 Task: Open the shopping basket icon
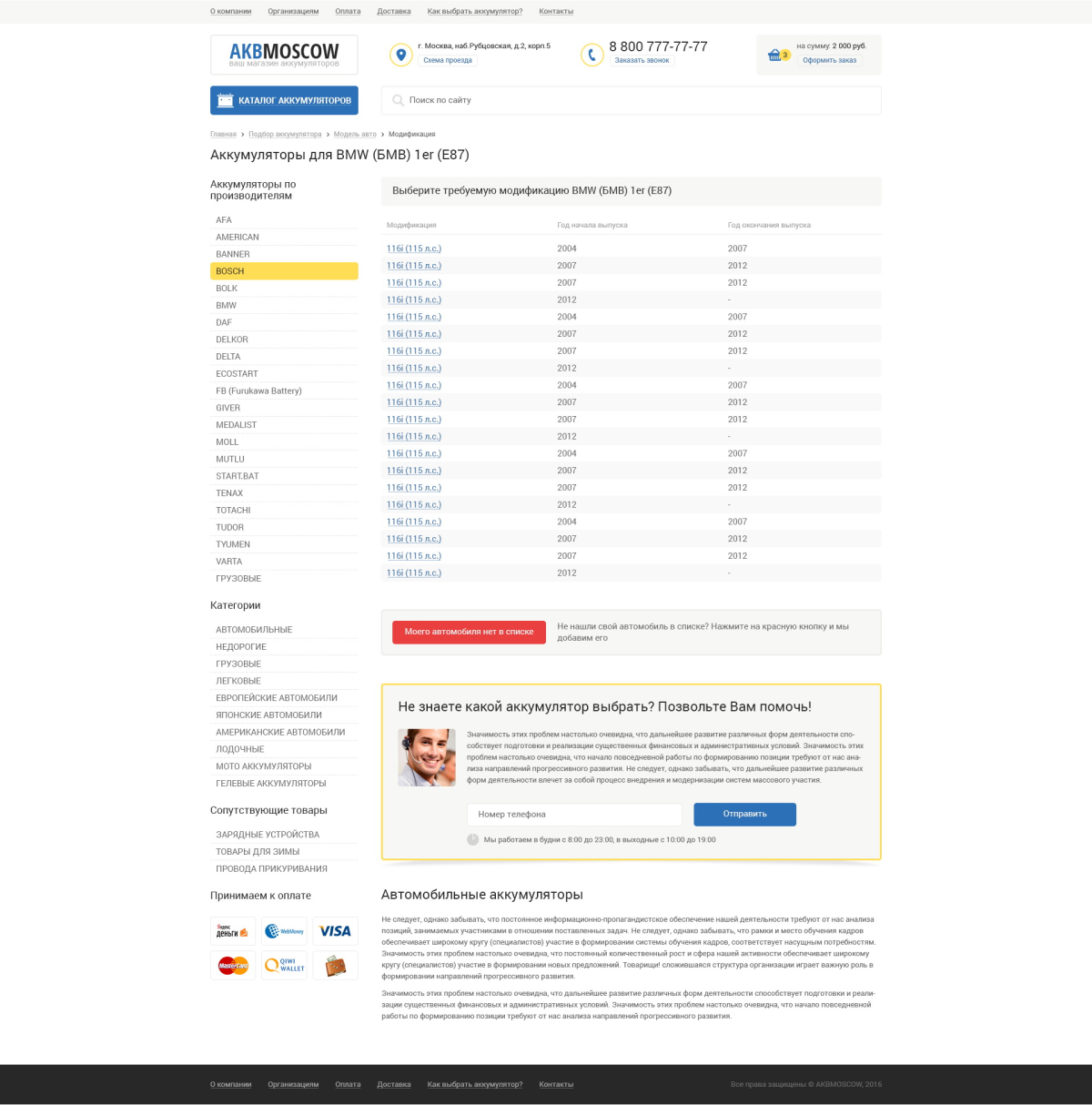[774, 56]
